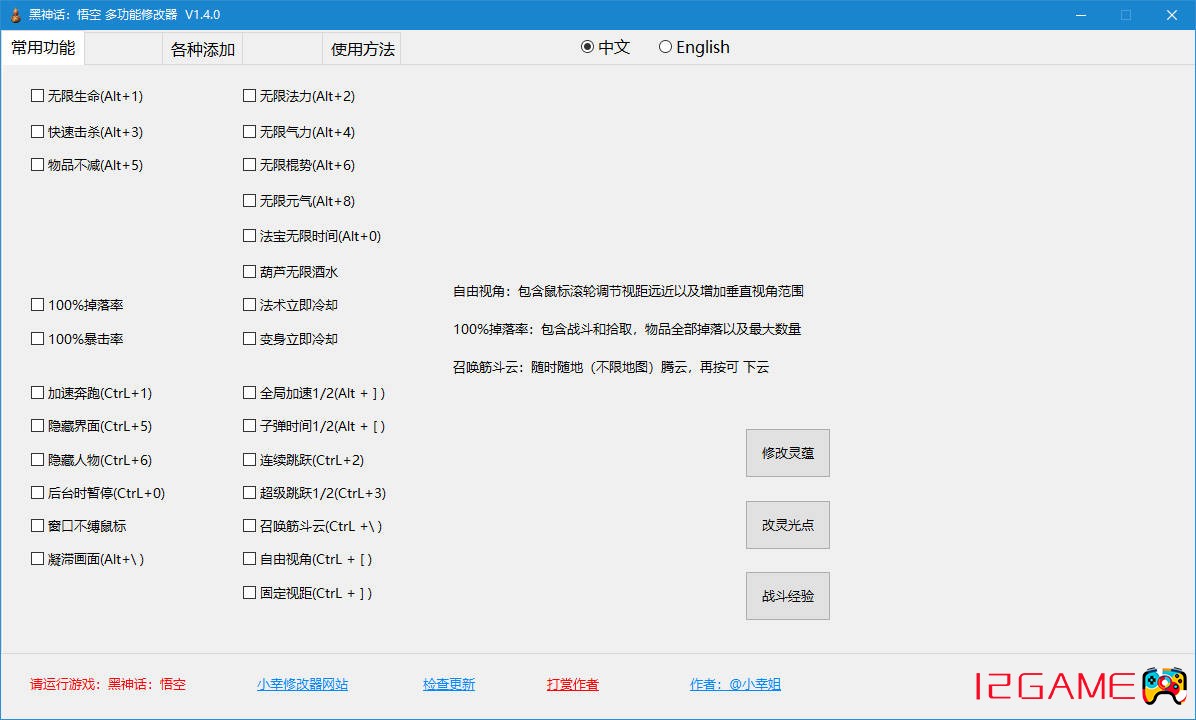Click the 召唤筋斗云 description text

[x=611, y=367]
